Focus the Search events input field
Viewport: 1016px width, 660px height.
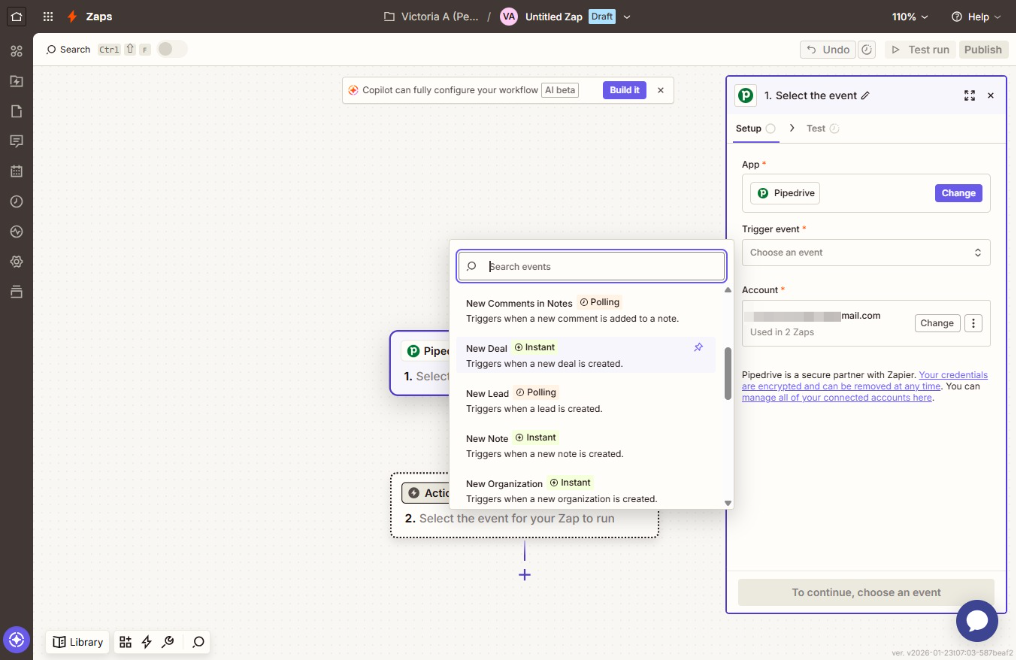(591, 266)
